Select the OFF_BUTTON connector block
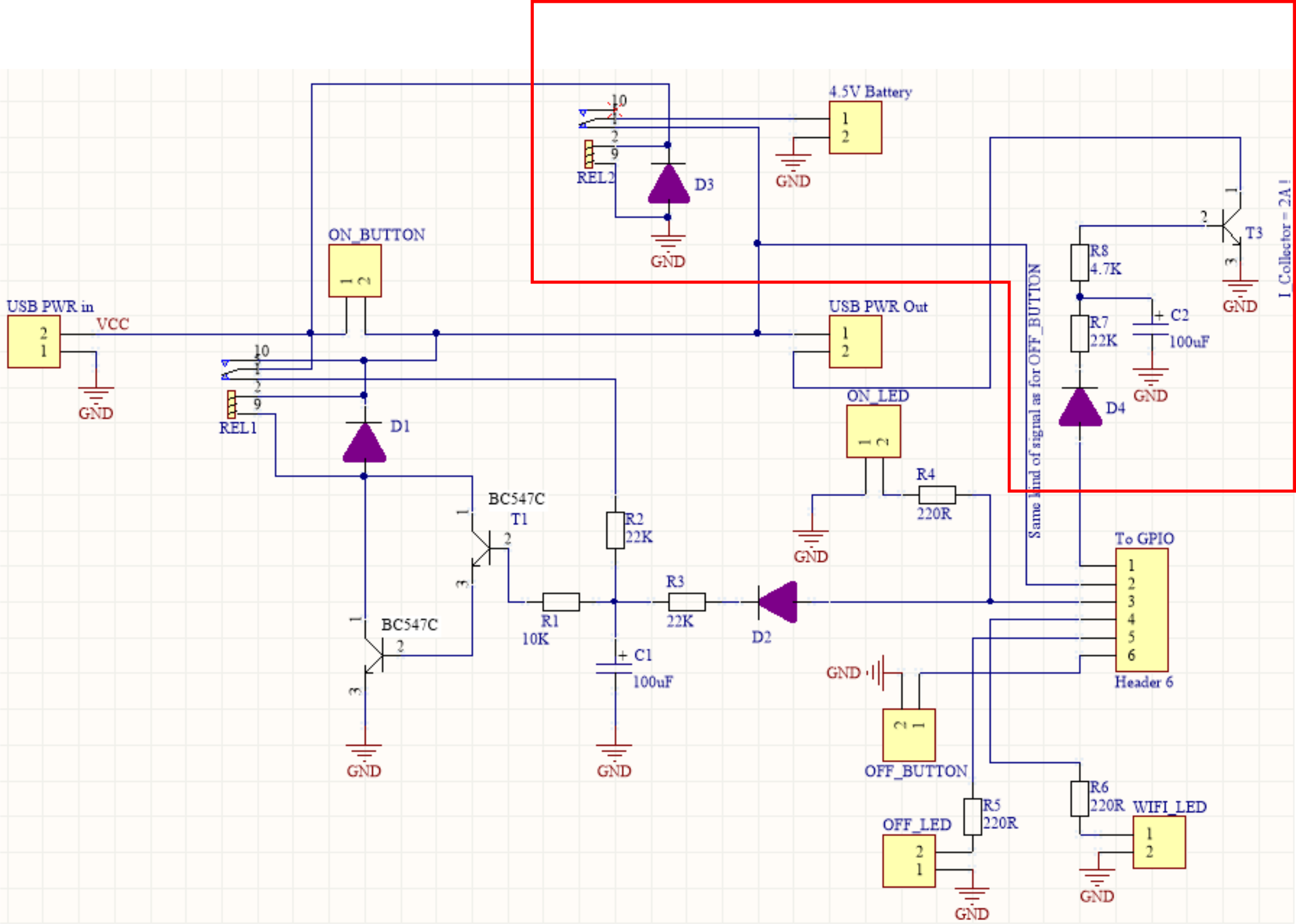This screenshot has width=1296, height=924. click(x=908, y=735)
